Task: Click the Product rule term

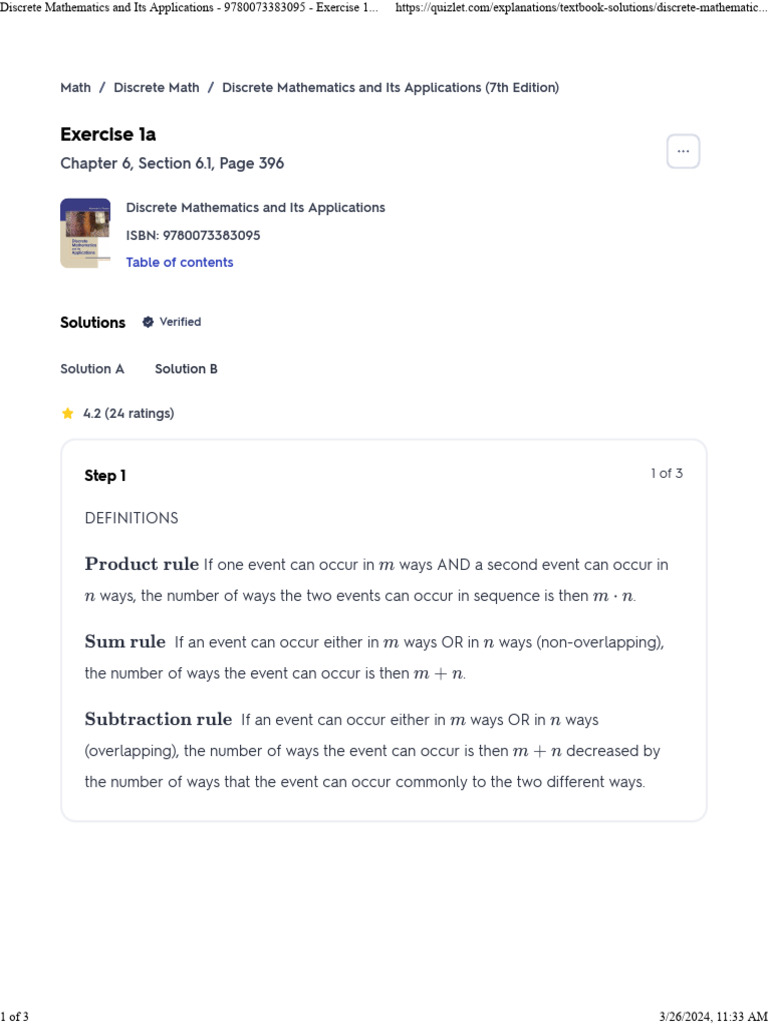Action: tap(142, 564)
